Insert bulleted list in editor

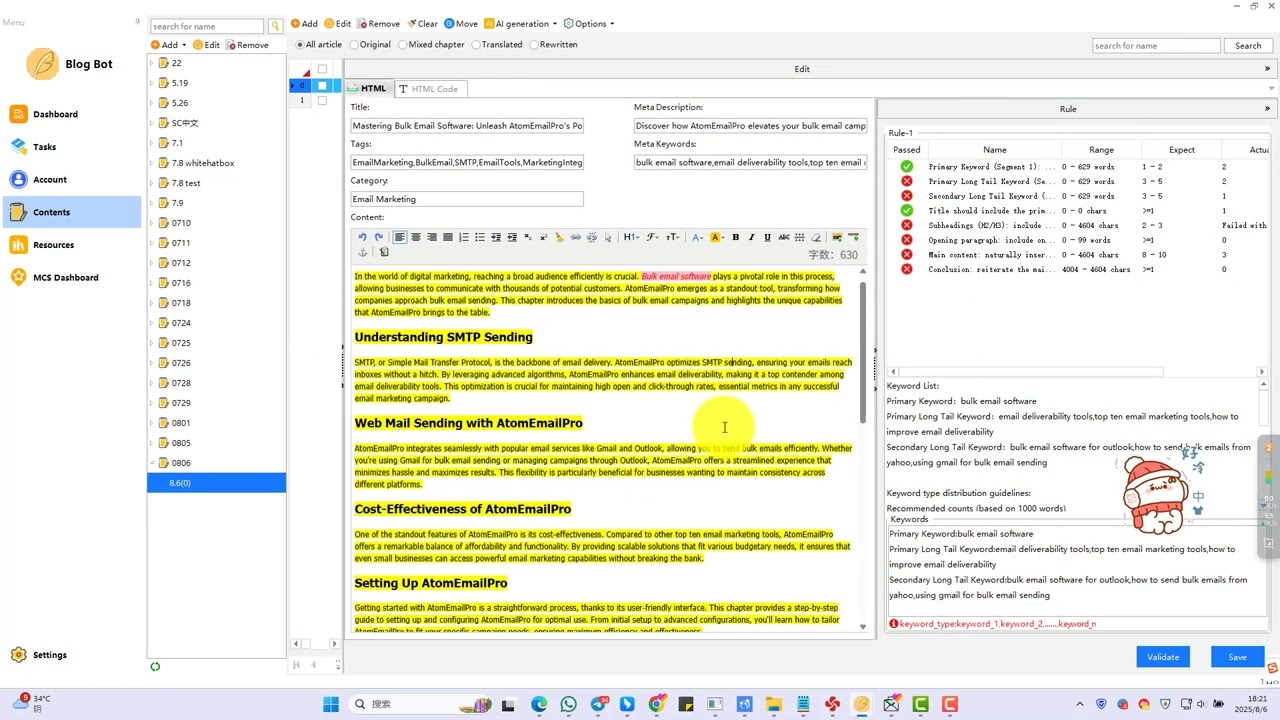480,237
